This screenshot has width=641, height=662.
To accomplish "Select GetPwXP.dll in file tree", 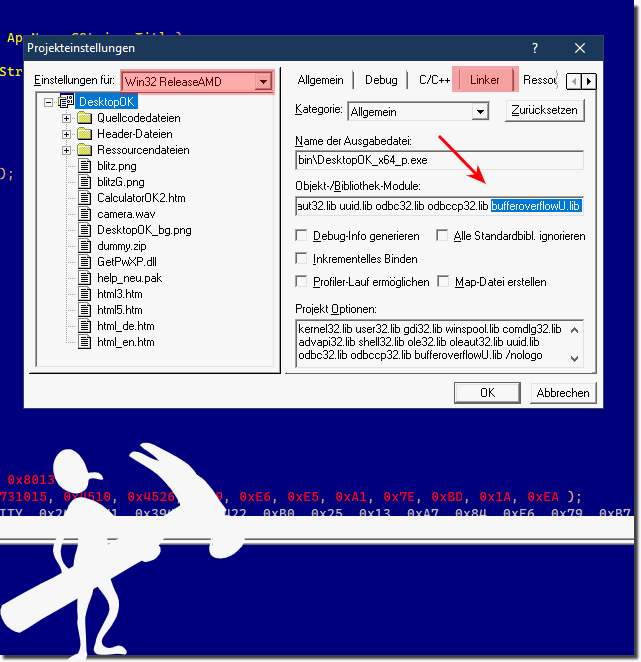I will pyautogui.click(x=127, y=262).
